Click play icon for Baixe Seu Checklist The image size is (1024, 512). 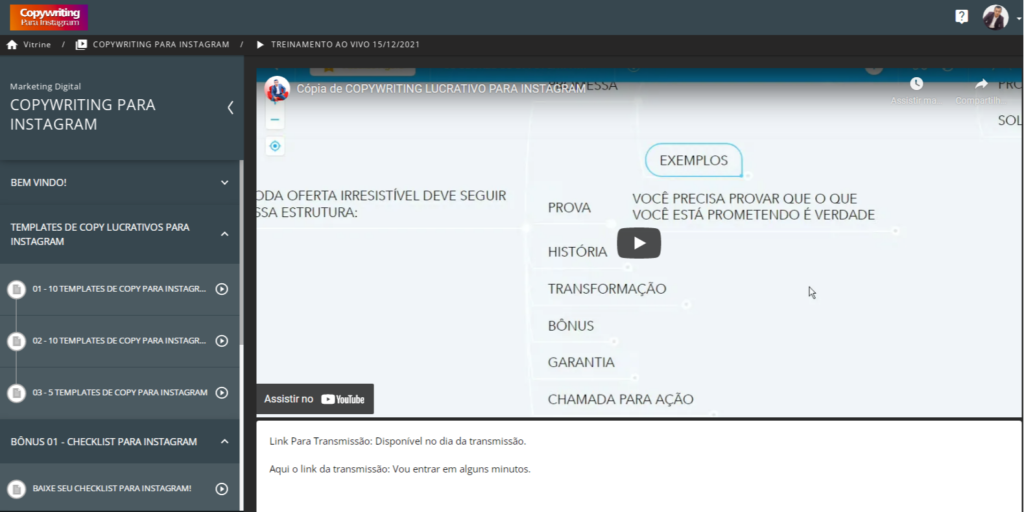click(x=222, y=489)
